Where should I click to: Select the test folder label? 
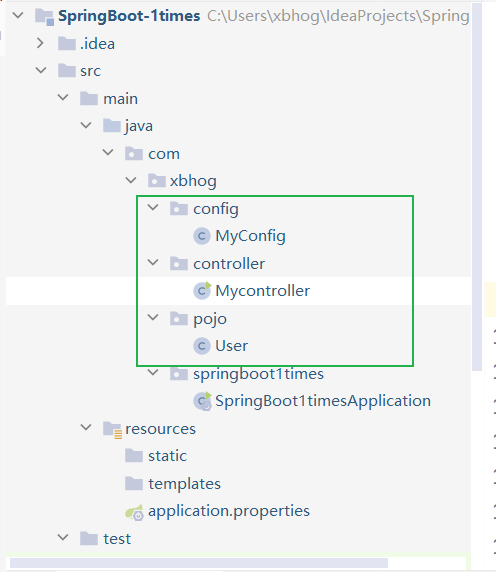pyautogui.click(x=117, y=539)
